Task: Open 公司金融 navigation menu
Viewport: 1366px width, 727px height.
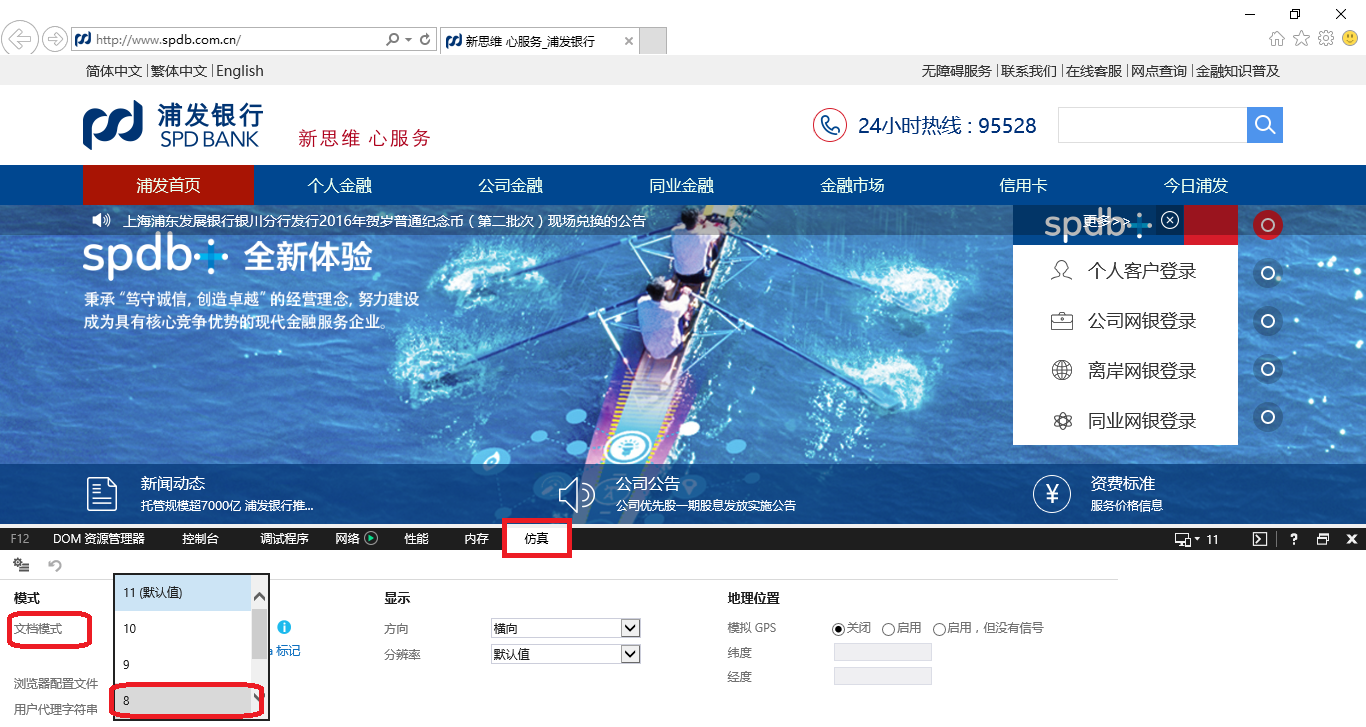Action: click(510, 185)
